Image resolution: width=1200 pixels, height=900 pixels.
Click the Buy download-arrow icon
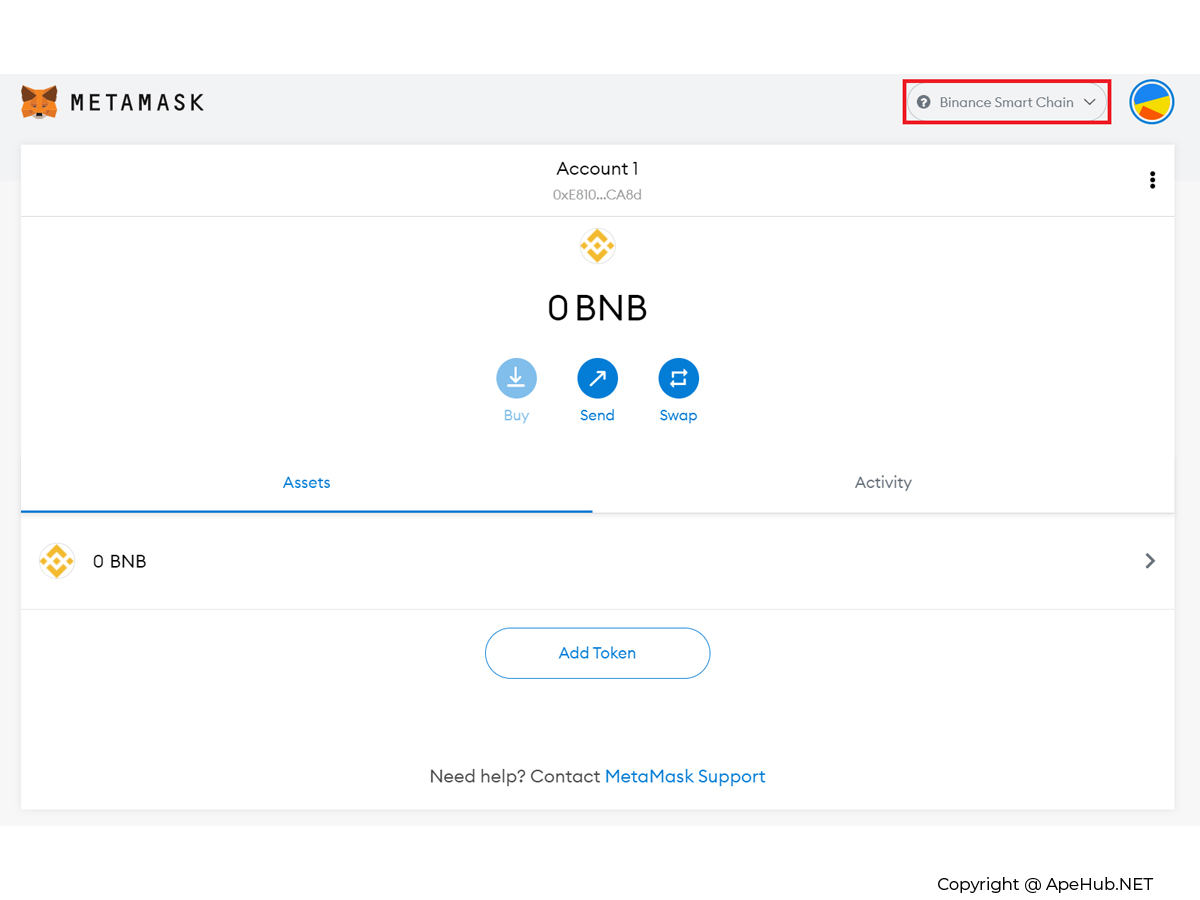516,378
